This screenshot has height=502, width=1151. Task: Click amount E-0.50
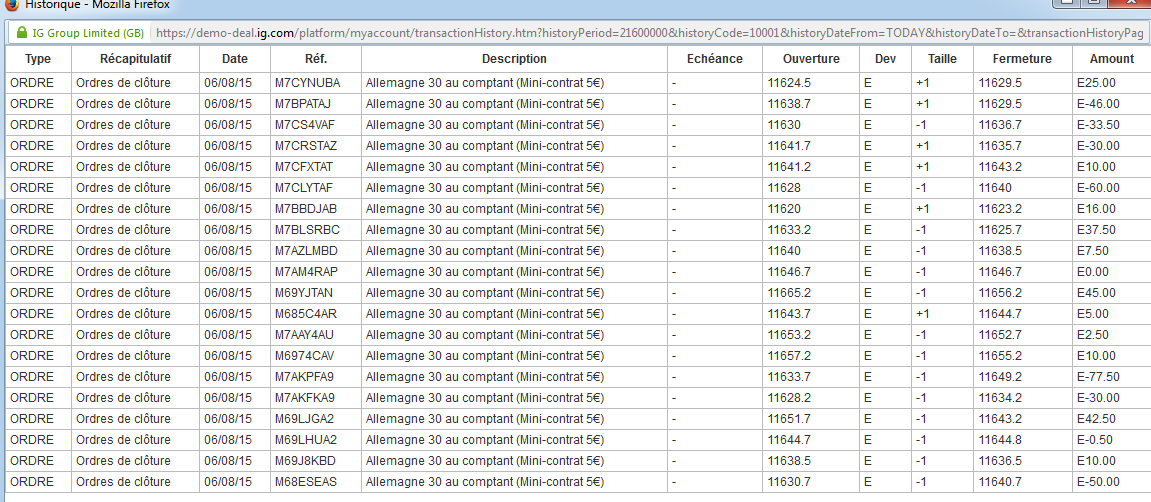pyautogui.click(x=1095, y=440)
